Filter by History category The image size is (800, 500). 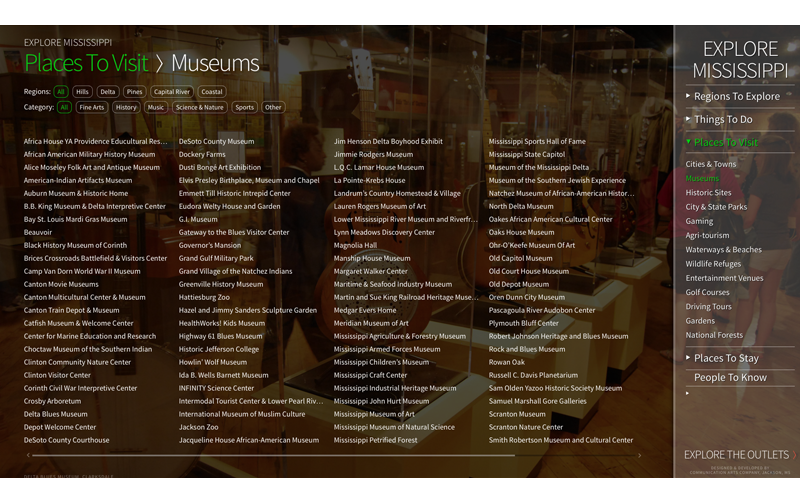click(x=126, y=107)
